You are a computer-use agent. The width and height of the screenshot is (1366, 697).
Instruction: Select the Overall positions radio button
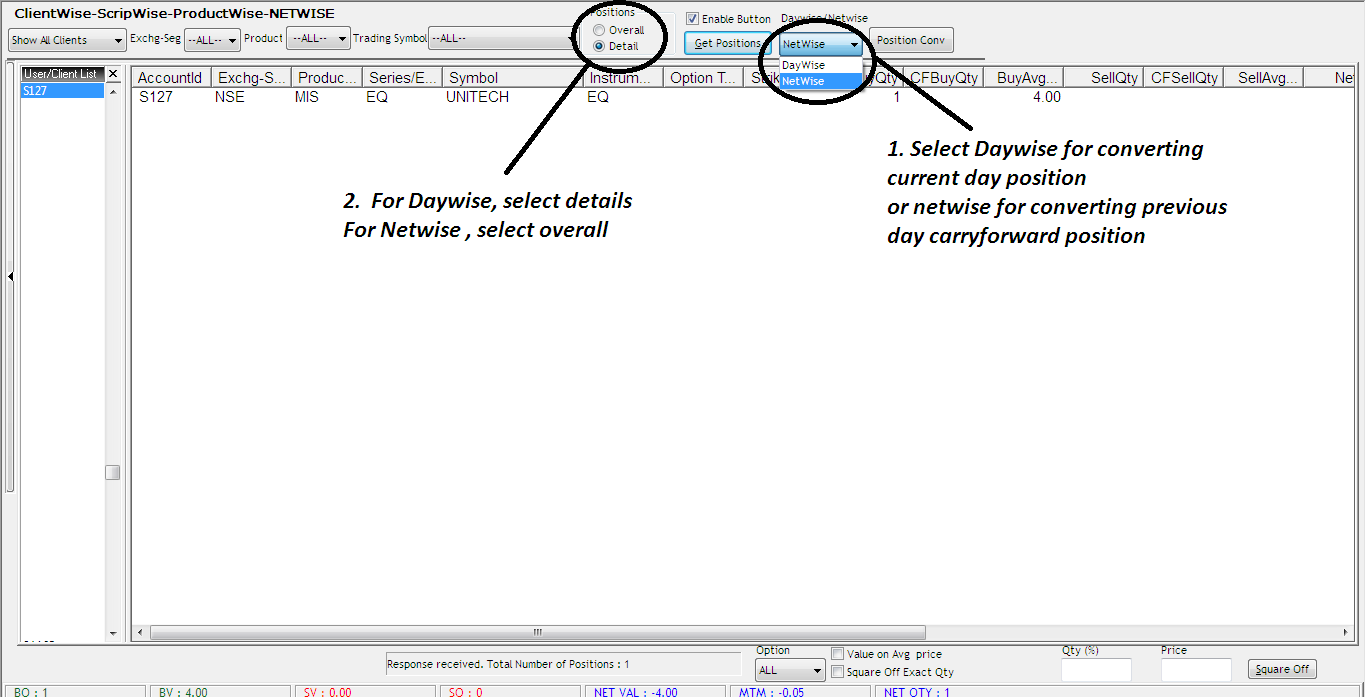click(x=599, y=30)
